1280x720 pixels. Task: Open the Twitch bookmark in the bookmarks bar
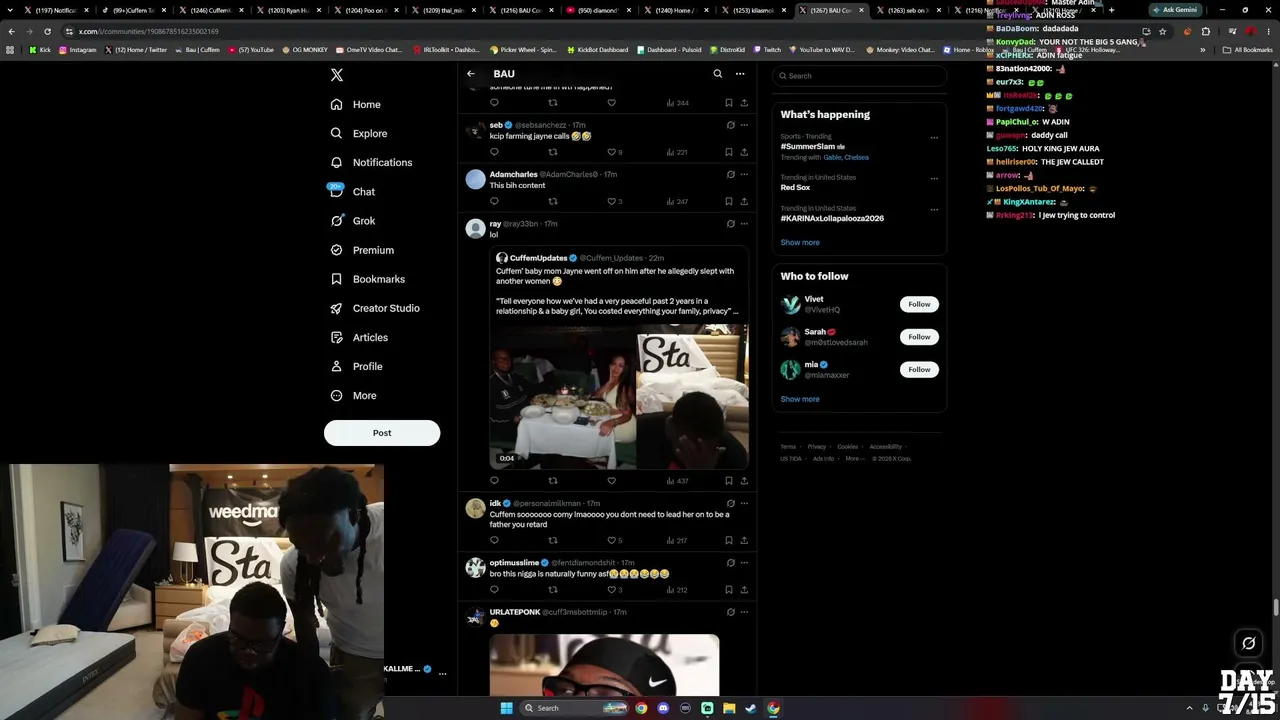pyautogui.click(x=767, y=50)
